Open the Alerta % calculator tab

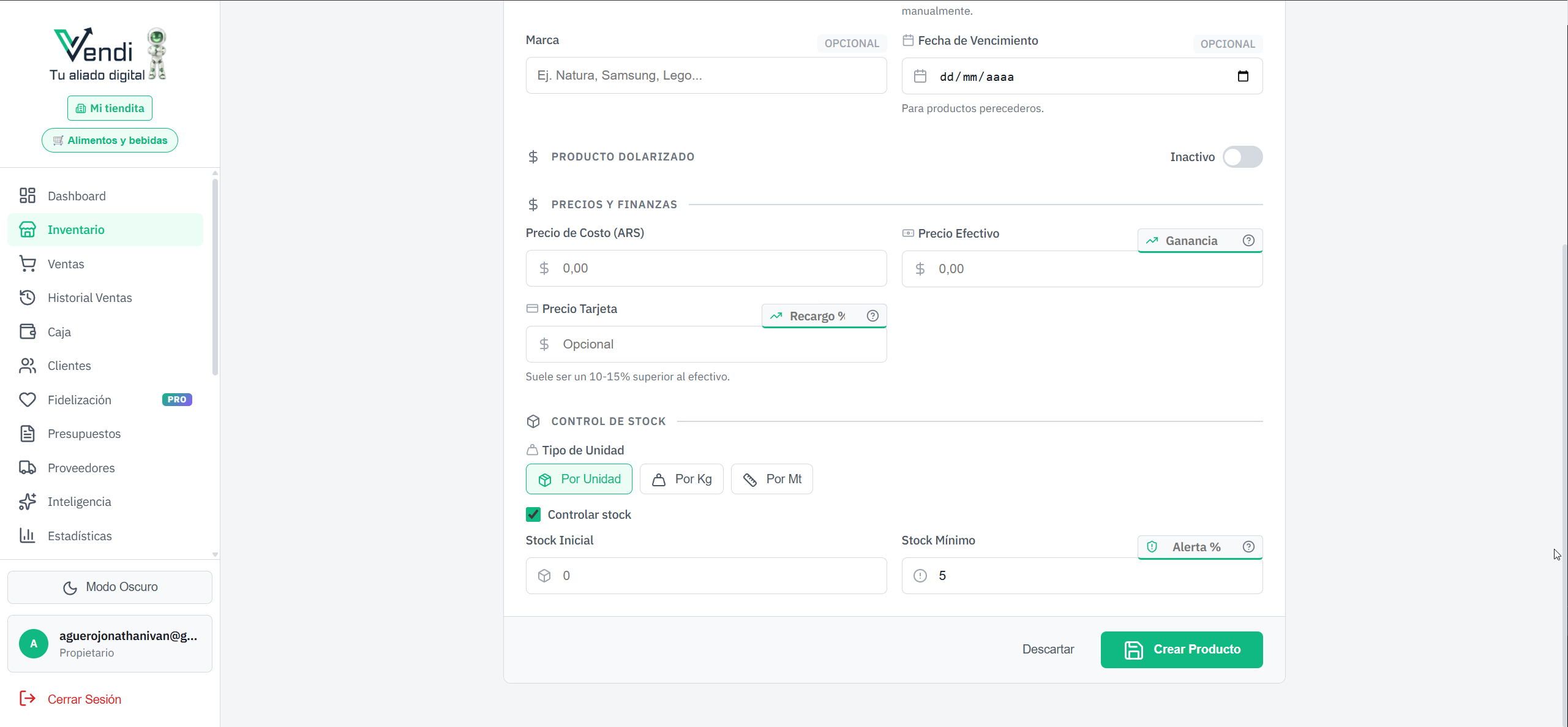coord(1196,547)
